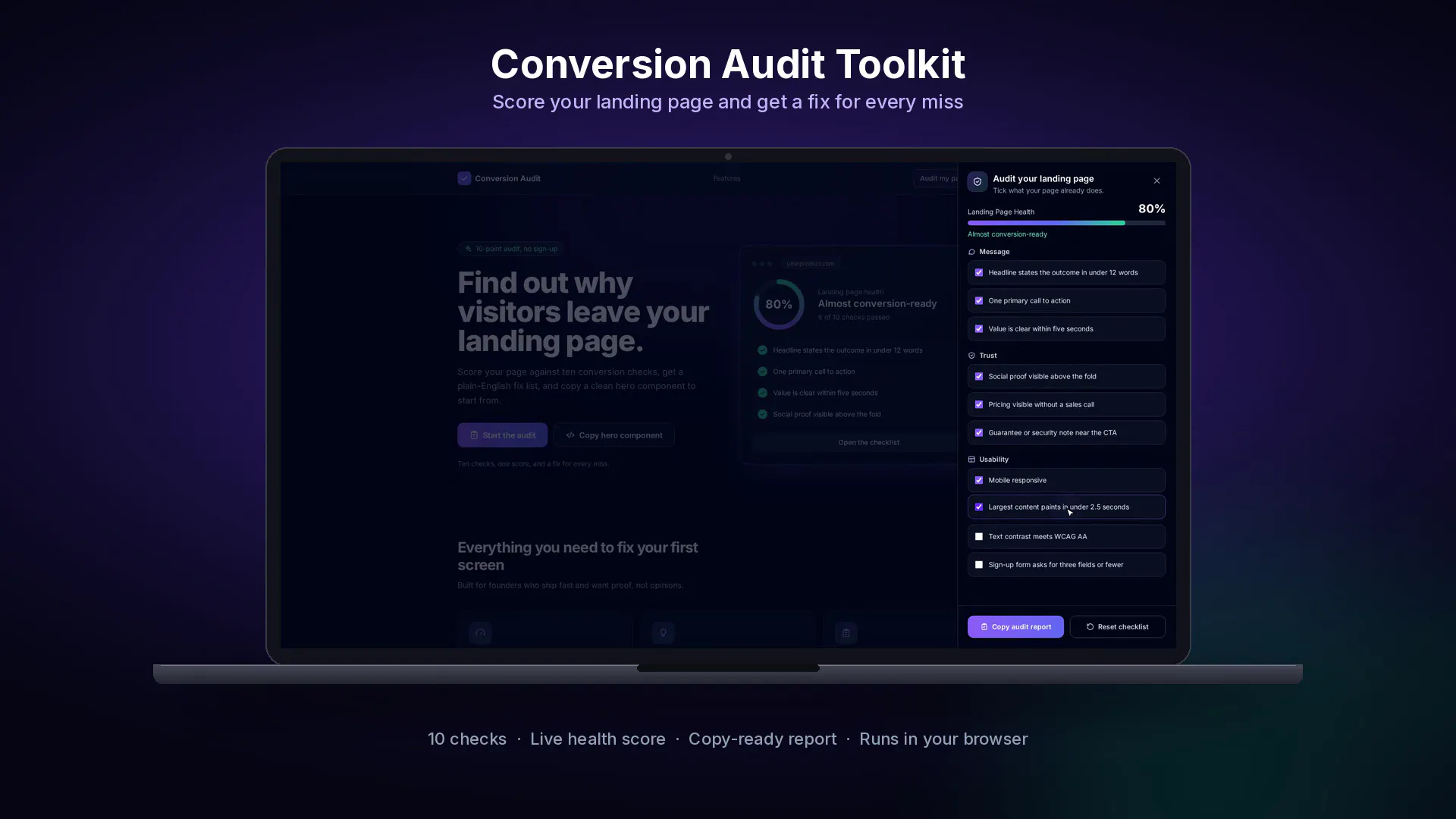Click the lightbulb feature card icon
This screenshot has width=1456, height=819.
point(663,632)
